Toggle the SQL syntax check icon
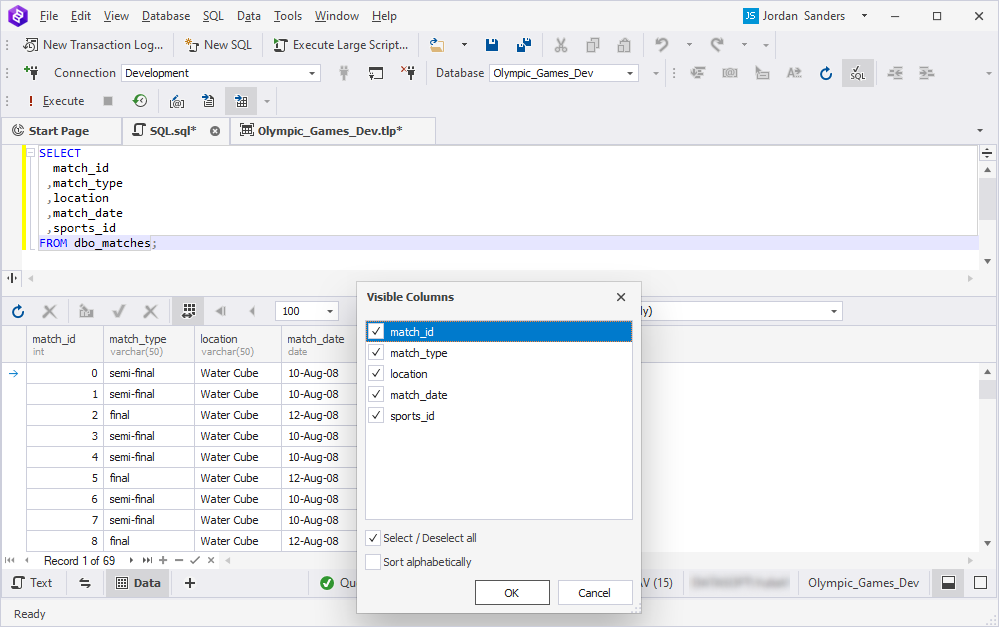Image resolution: width=999 pixels, height=627 pixels. tap(858, 73)
